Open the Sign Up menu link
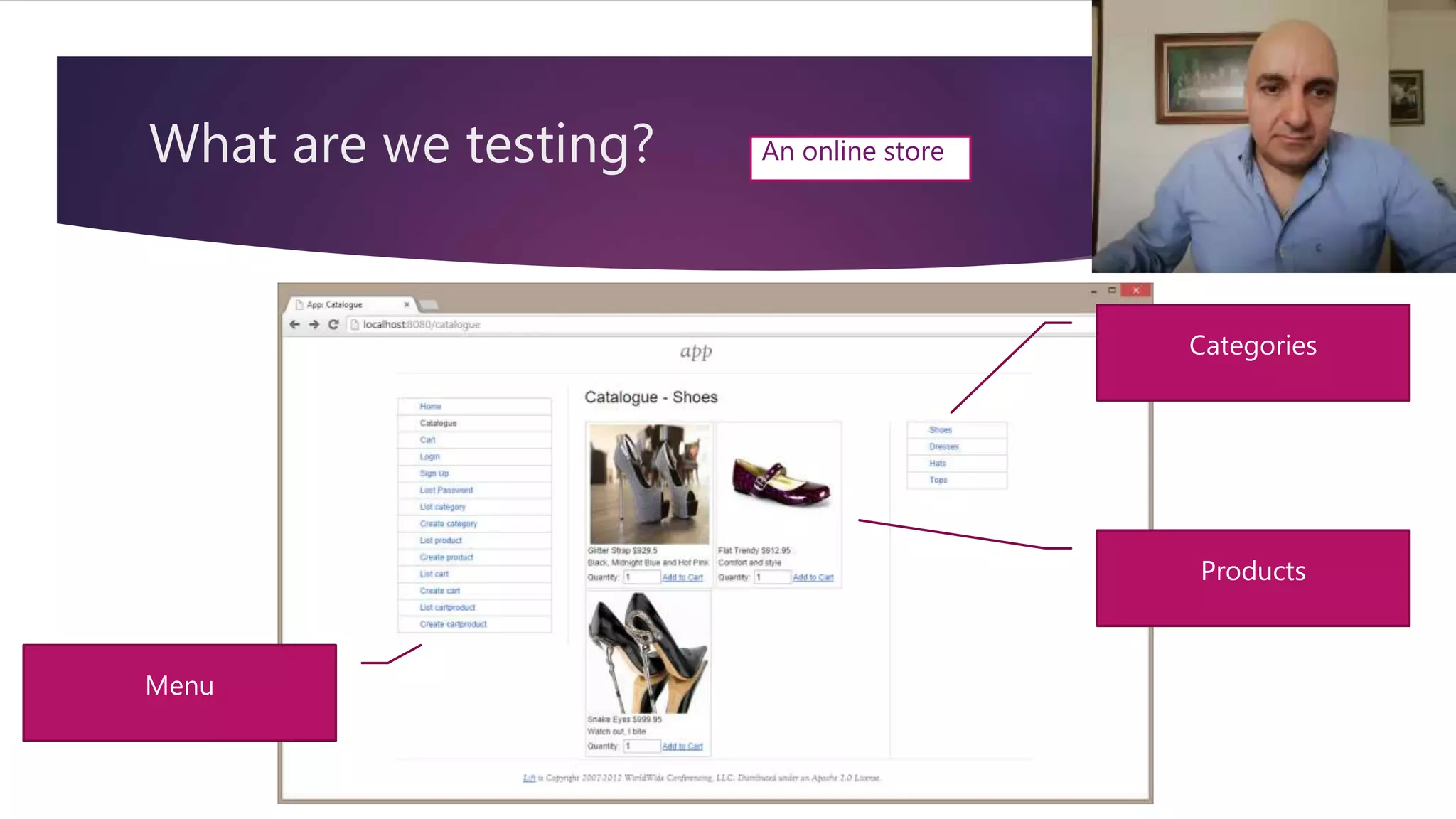This screenshot has height=819, width=1456. [434, 473]
